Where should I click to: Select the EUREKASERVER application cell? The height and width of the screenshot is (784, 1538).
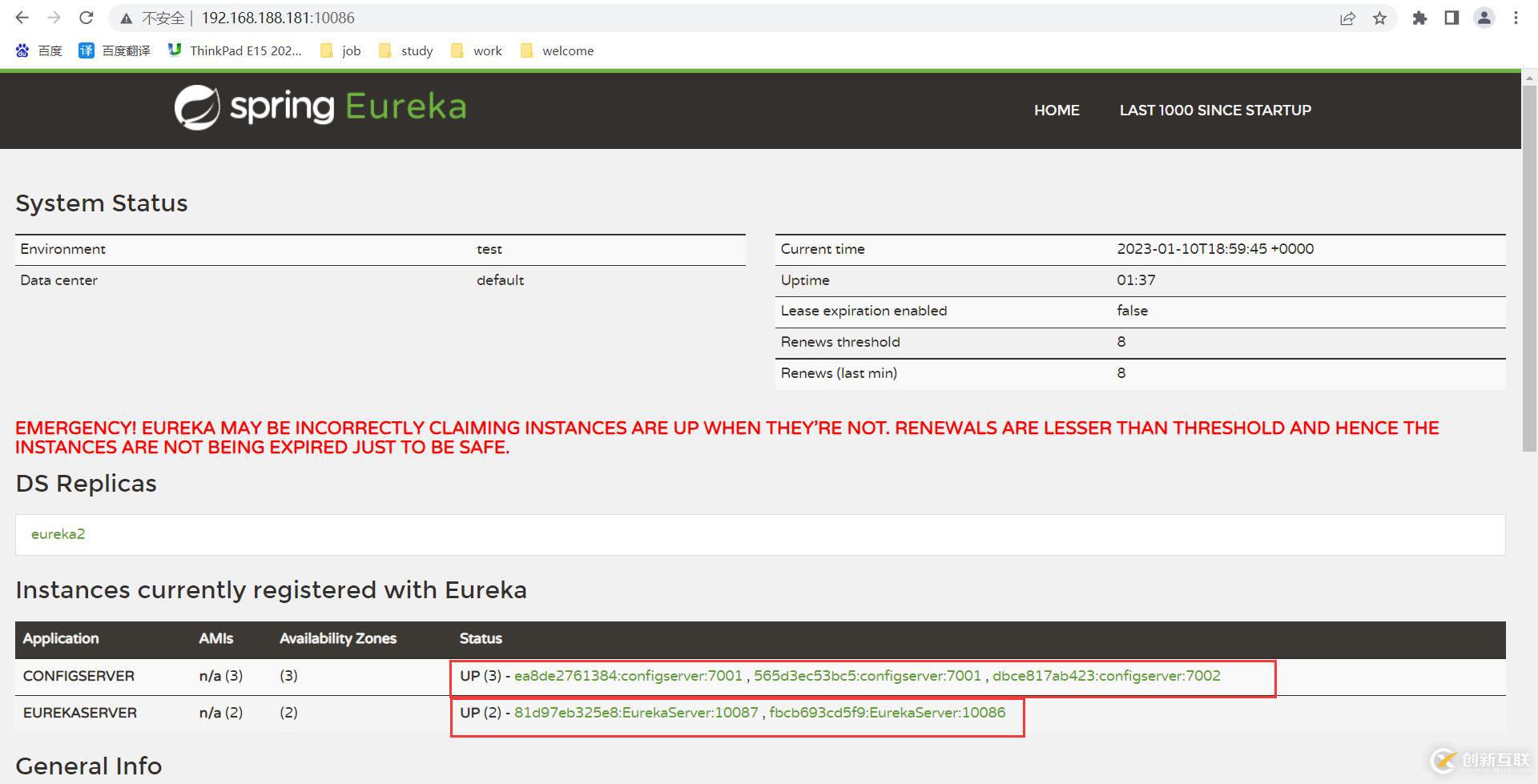(80, 713)
